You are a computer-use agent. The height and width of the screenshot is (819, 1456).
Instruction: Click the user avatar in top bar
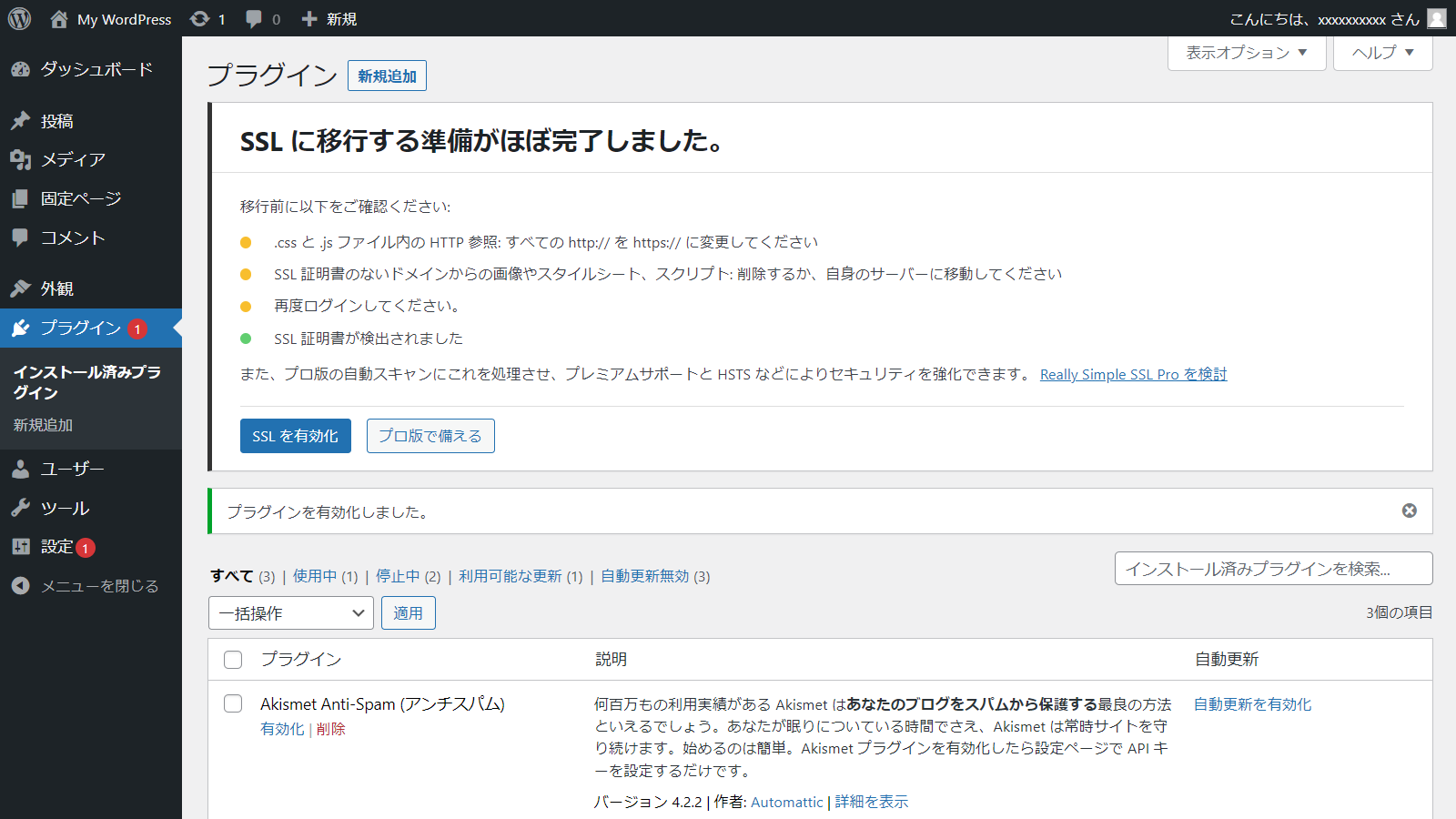click(x=1437, y=18)
